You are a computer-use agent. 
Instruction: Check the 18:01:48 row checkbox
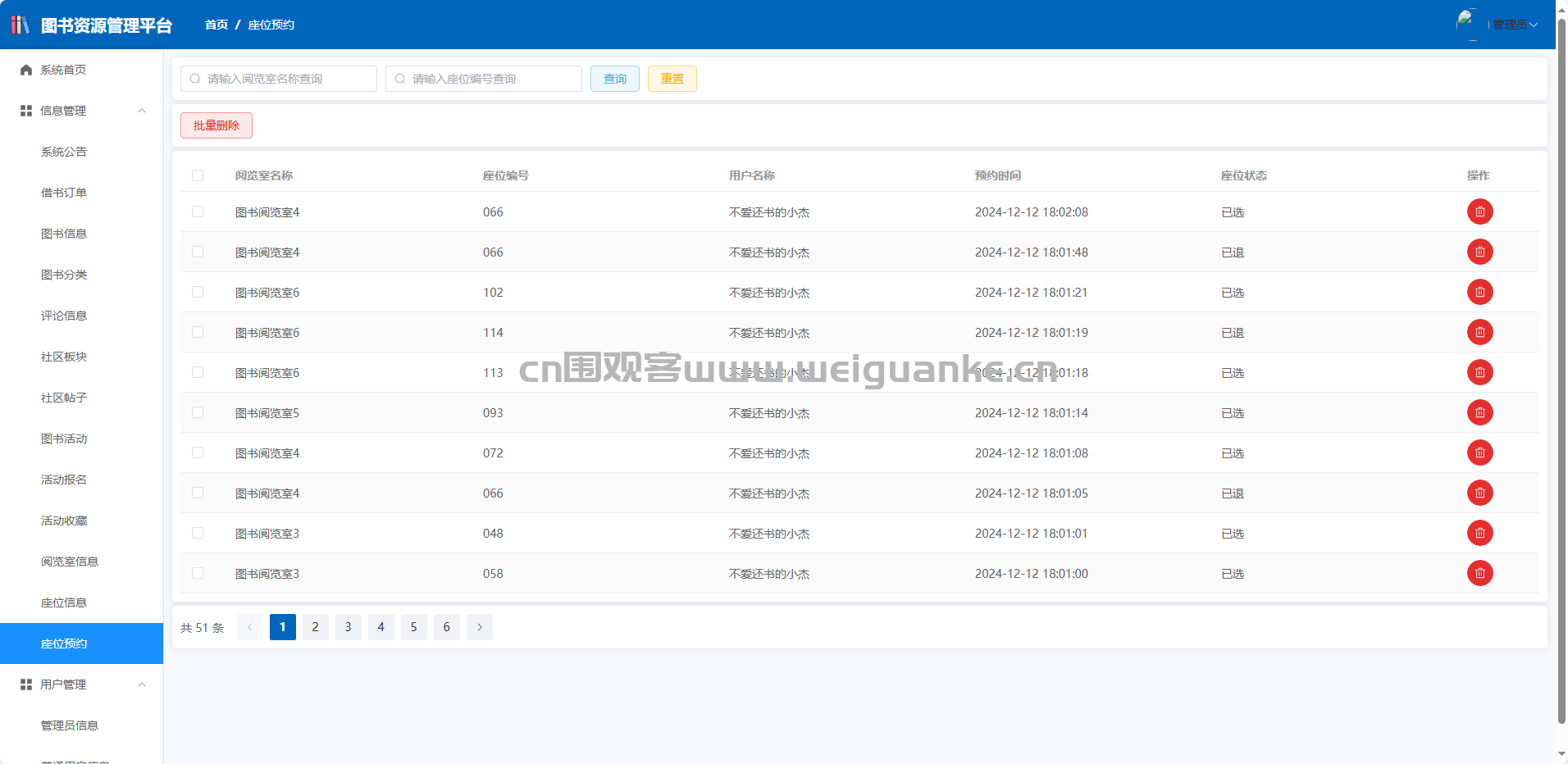tap(198, 252)
